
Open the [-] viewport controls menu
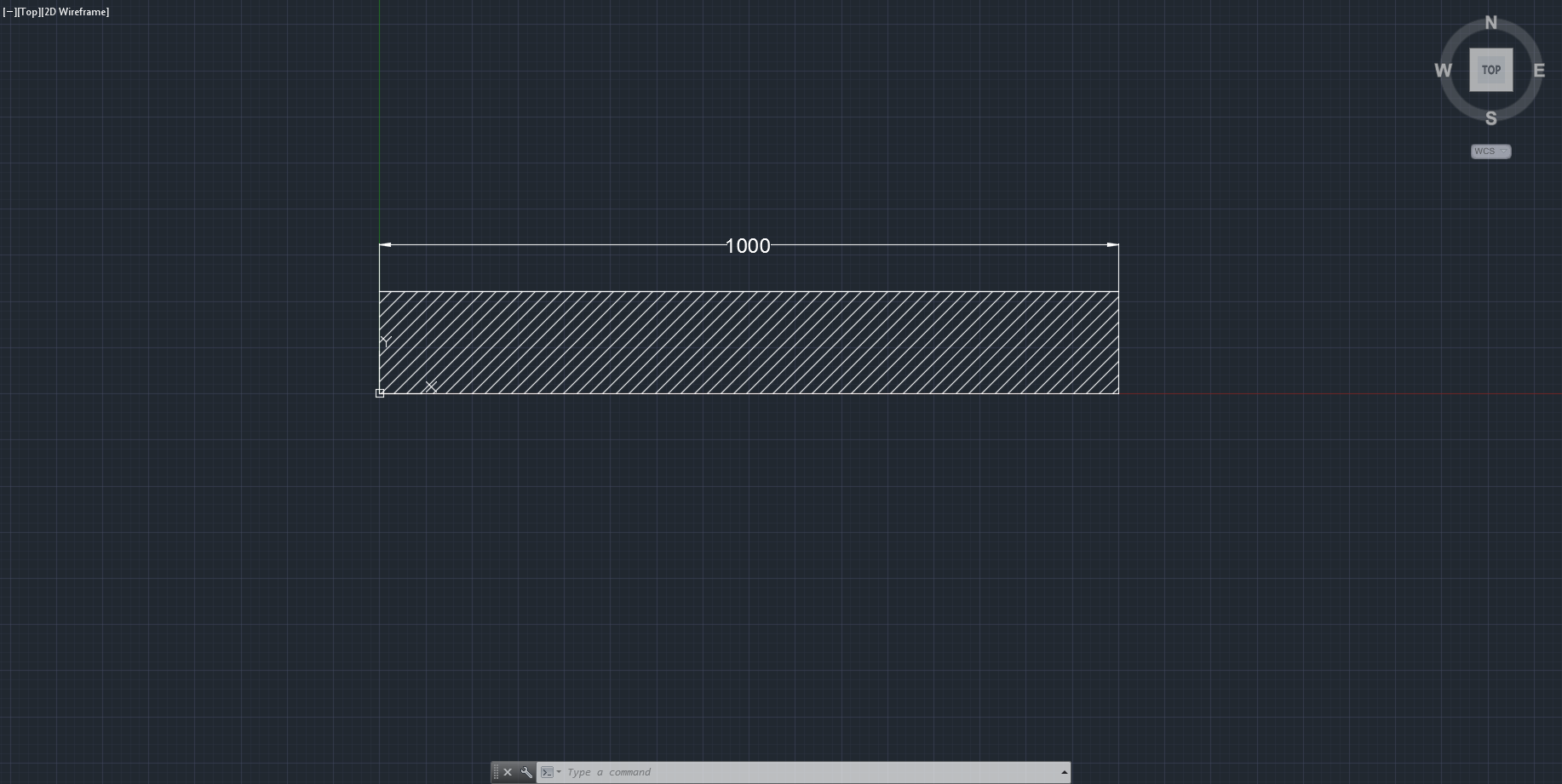[x=9, y=12]
